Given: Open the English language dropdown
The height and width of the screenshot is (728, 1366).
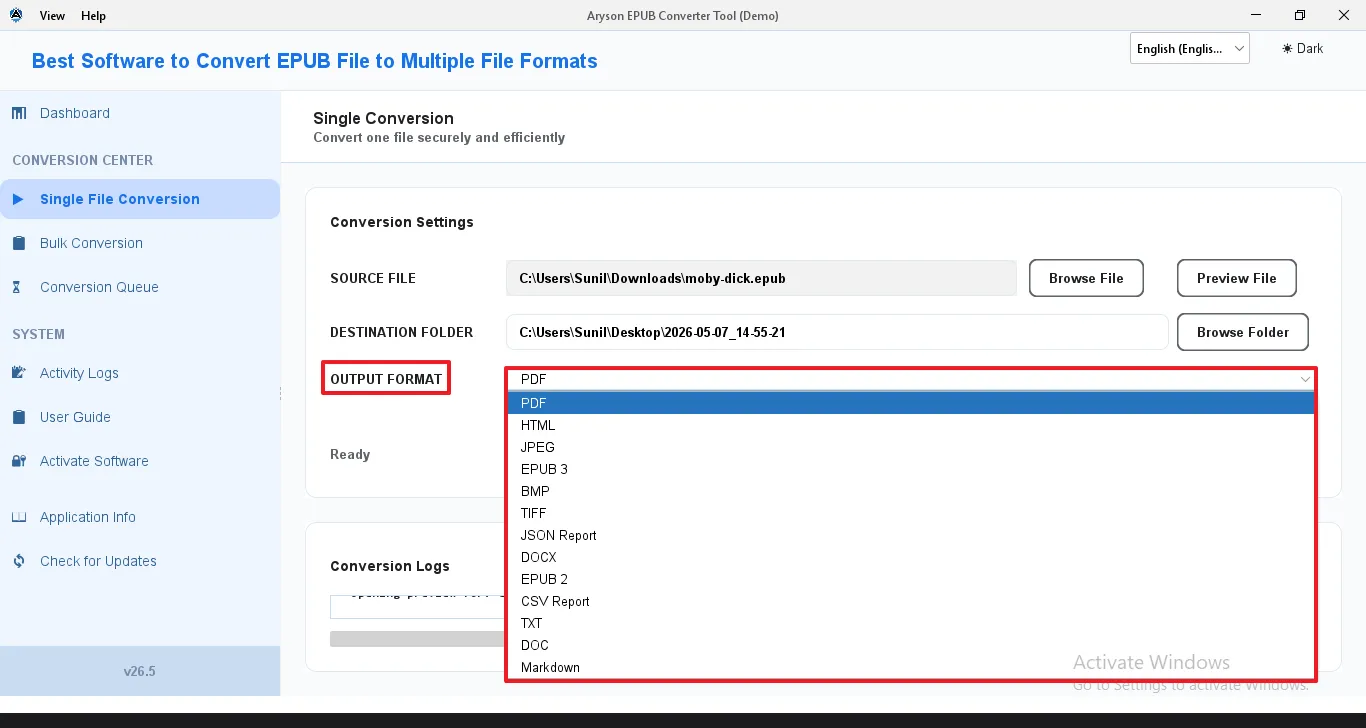Looking at the screenshot, I should tap(1190, 48).
